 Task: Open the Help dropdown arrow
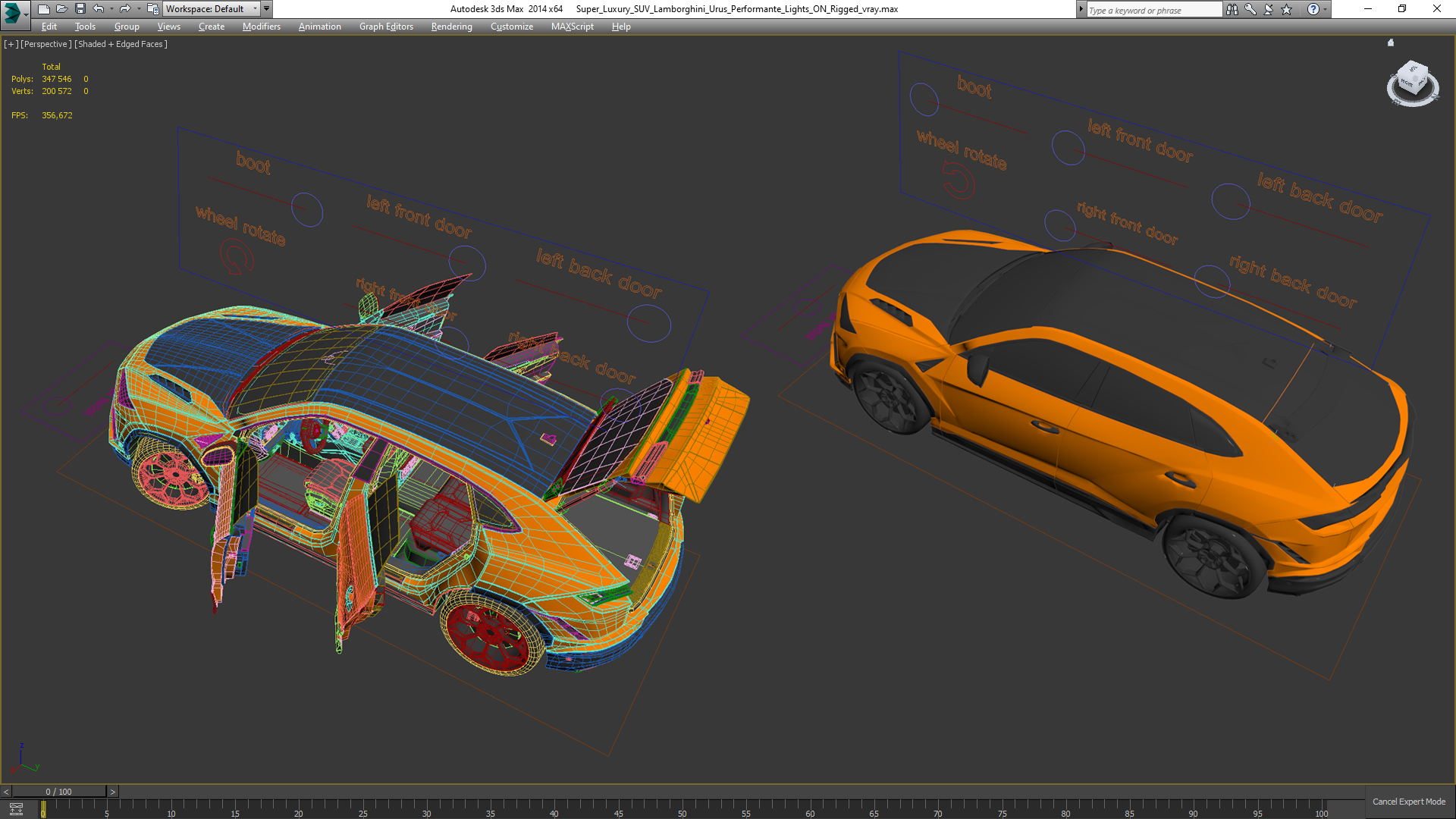coord(1325,9)
